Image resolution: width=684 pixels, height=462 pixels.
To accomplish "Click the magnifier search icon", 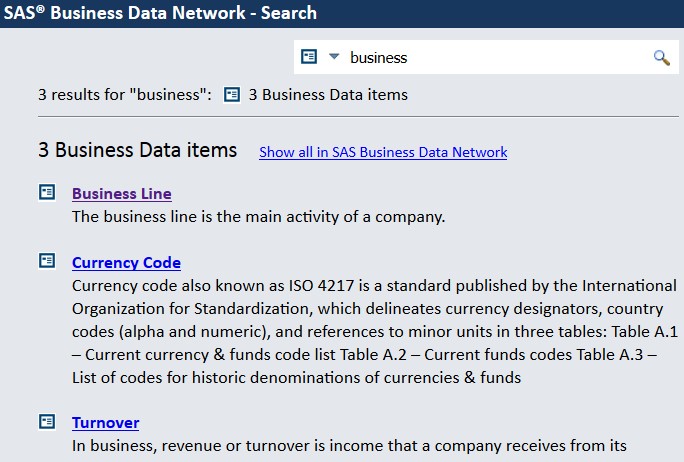I will click(x=661, y=58).
